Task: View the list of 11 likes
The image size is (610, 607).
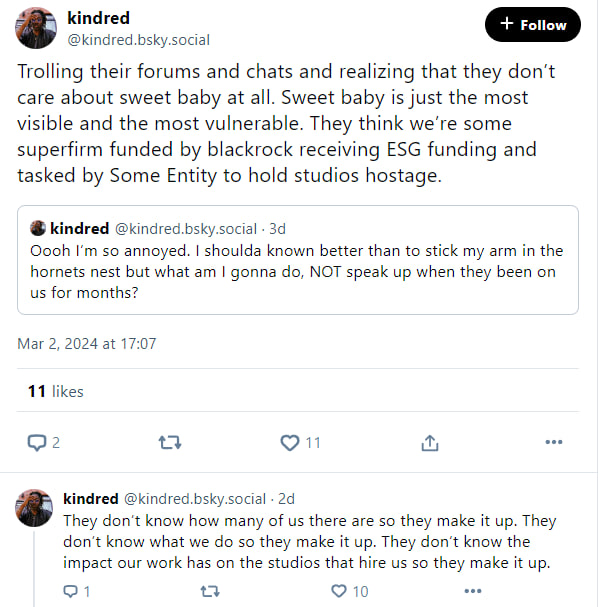Action: pyautogui.click(x=56, y=391)
